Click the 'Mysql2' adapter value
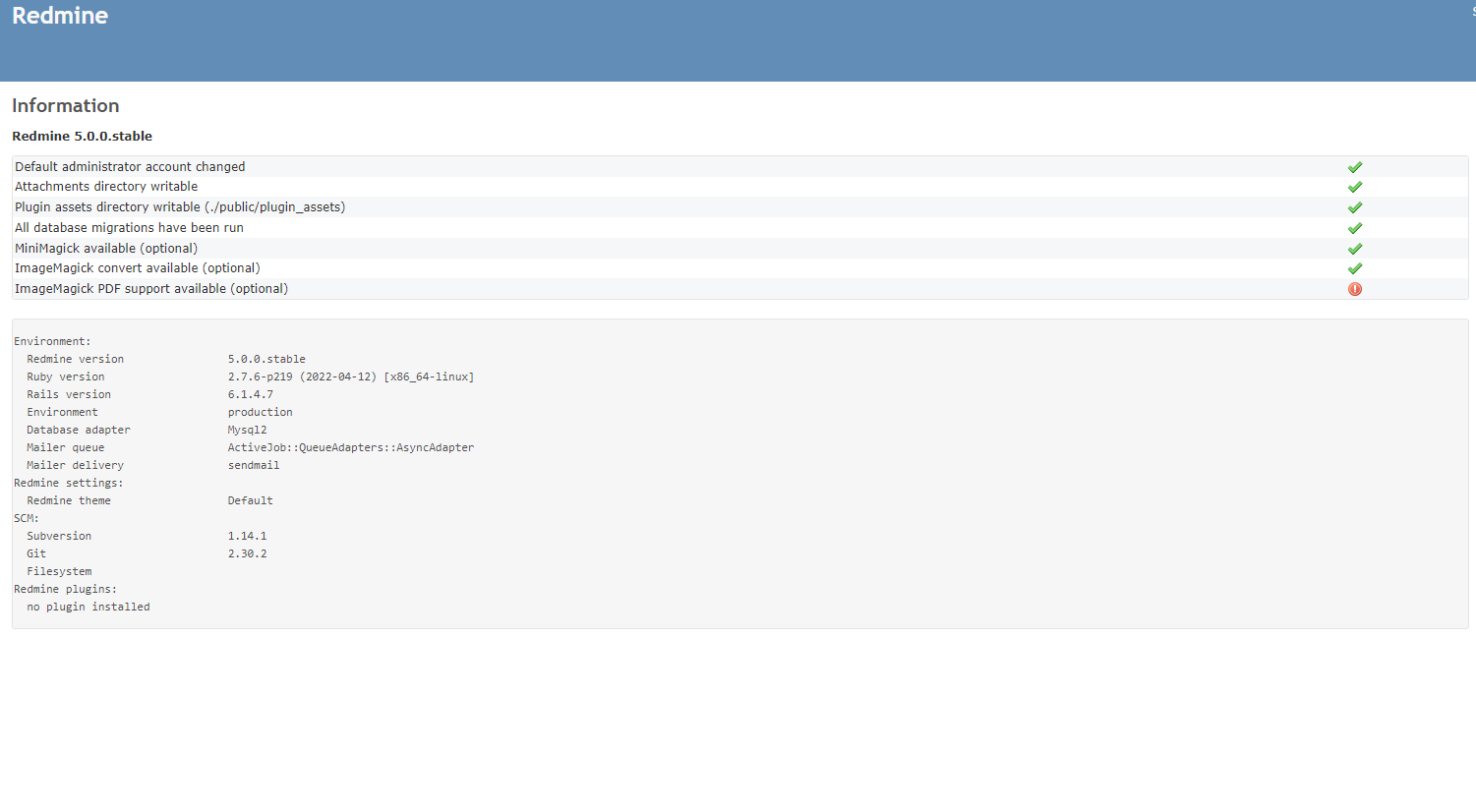This screenshot has height=812, width=1476. pos(248,431)
